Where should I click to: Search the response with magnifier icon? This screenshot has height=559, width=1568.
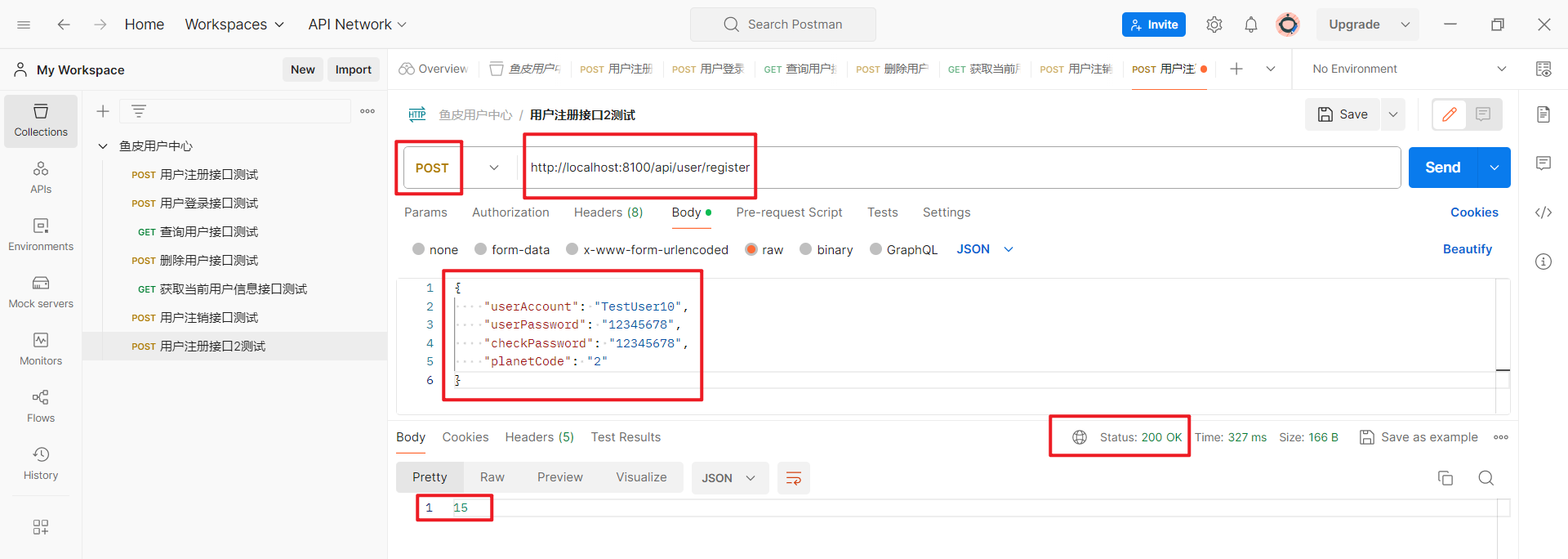click(1486, 478)
